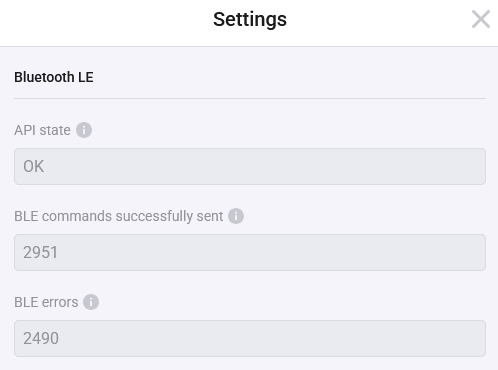Close the Settings dialog
The height and width of the screenshot is (370, 498).
coord(481,19)
